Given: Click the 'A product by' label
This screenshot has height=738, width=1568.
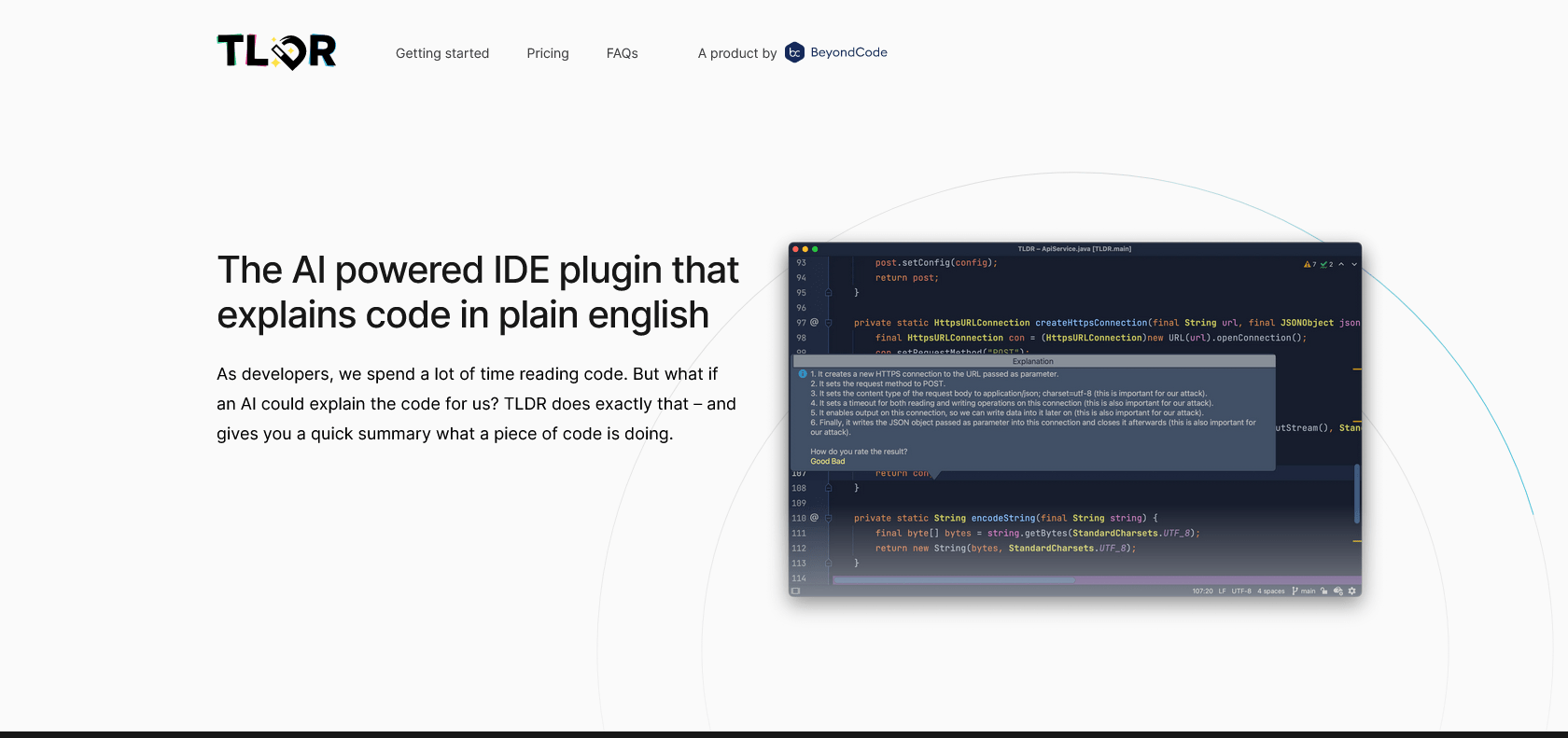Looking at the screenshot, I should (x=737, y=53).
